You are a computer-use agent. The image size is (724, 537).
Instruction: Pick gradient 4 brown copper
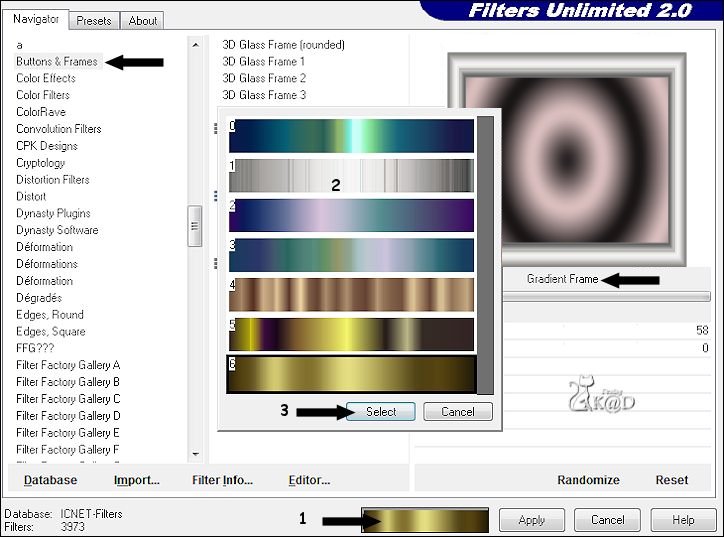click(351, 295)
